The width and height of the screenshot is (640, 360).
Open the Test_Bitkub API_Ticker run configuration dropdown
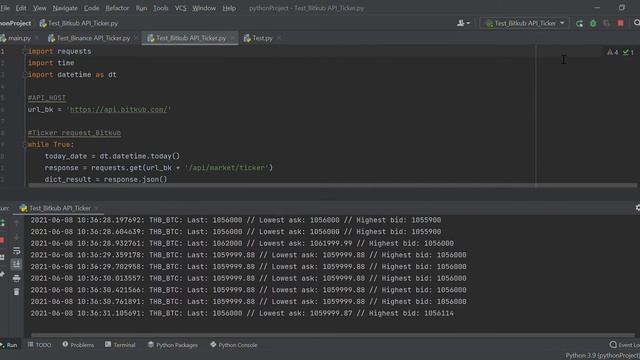pos(524,23)
